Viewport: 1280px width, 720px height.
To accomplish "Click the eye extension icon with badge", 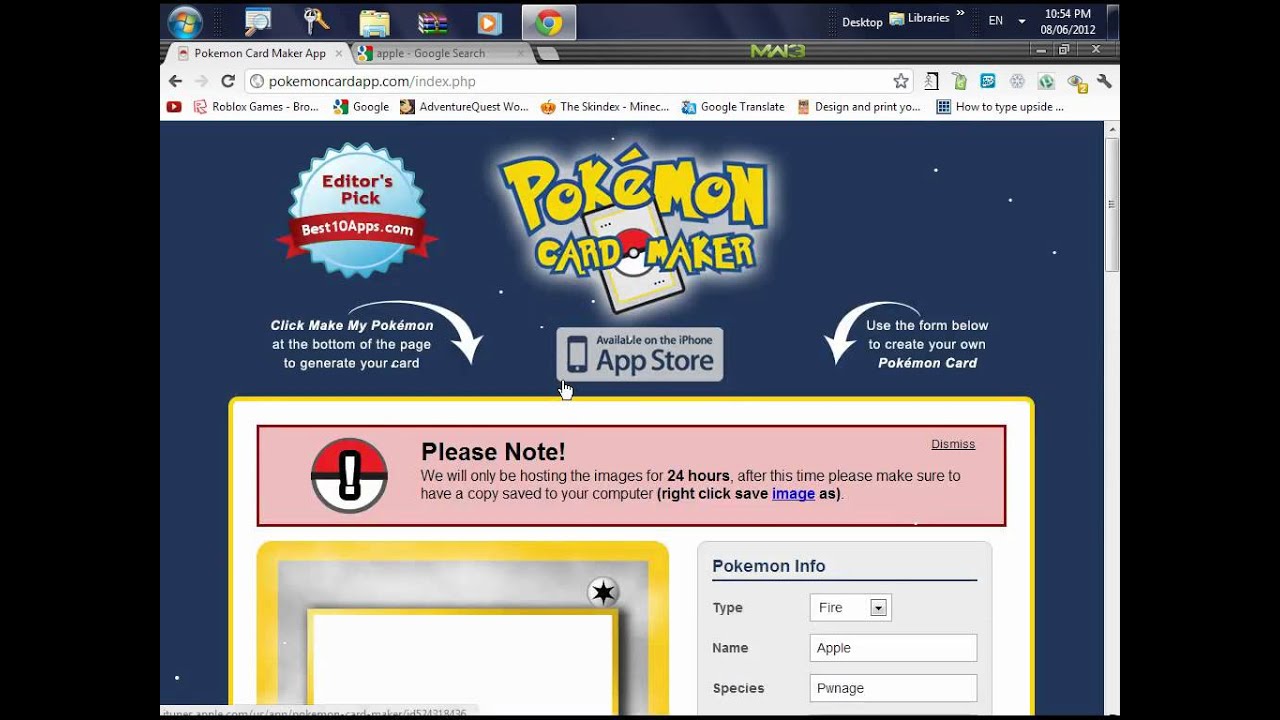I will [1076, 82].
